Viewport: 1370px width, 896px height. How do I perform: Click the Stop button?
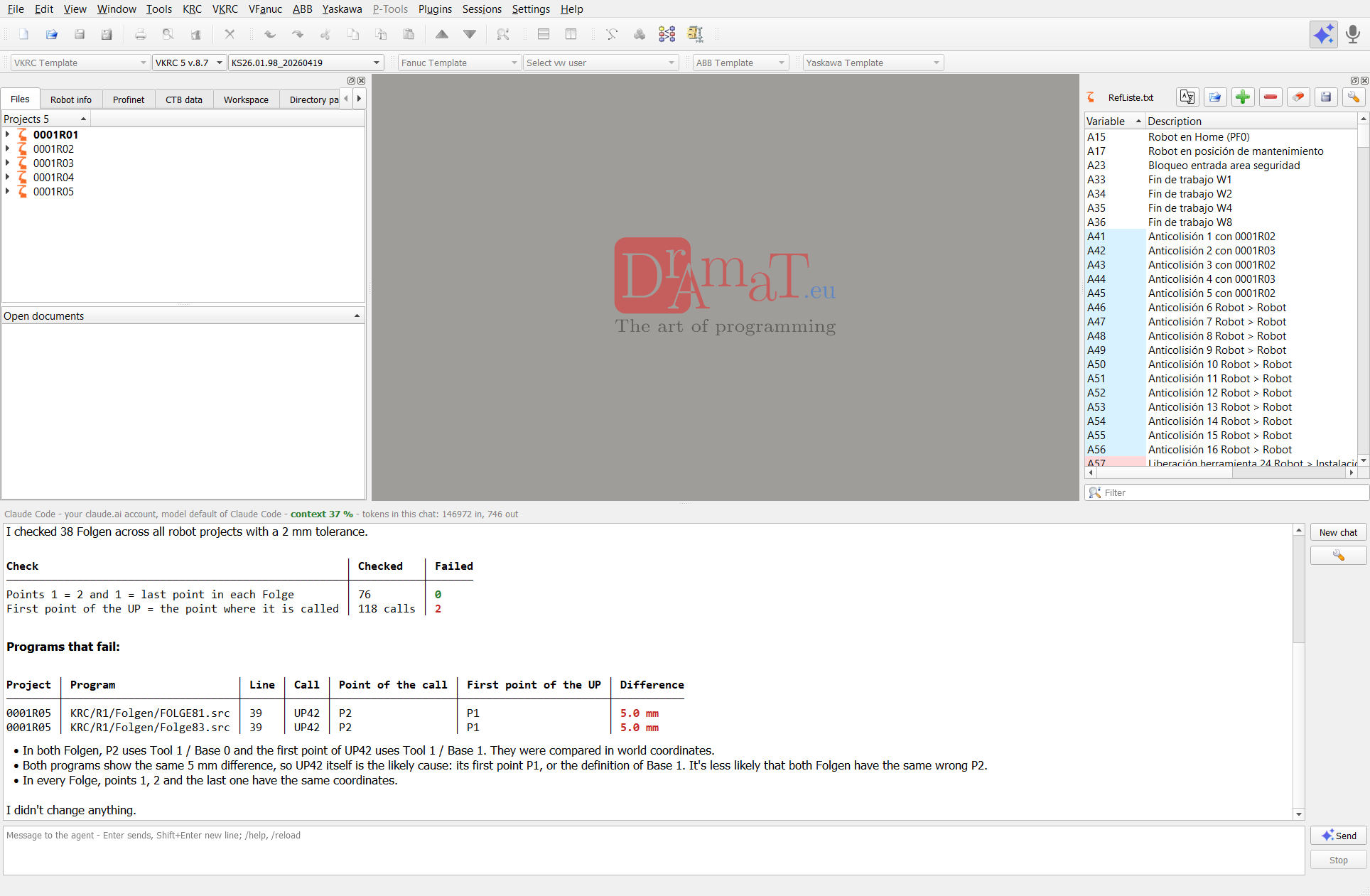click(x=1338, y=860)
